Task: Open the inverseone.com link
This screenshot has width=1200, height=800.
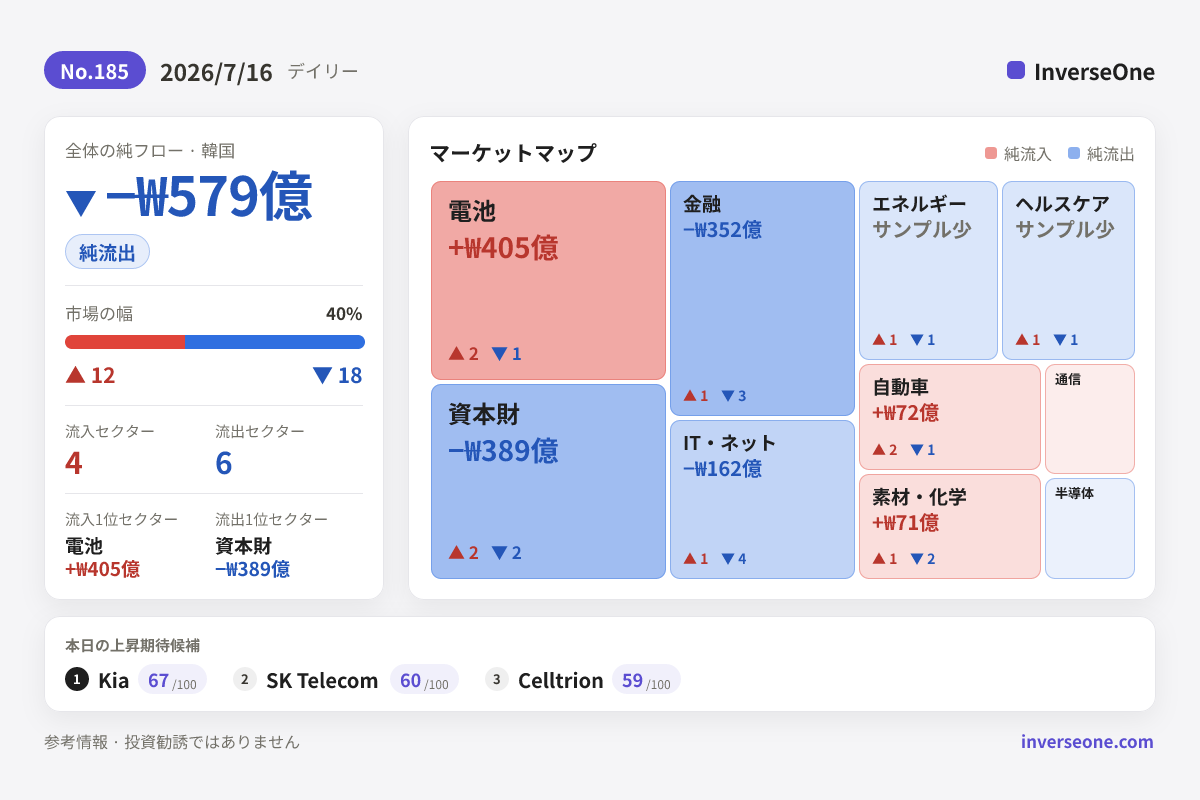Action: [x=1087, y=741]
